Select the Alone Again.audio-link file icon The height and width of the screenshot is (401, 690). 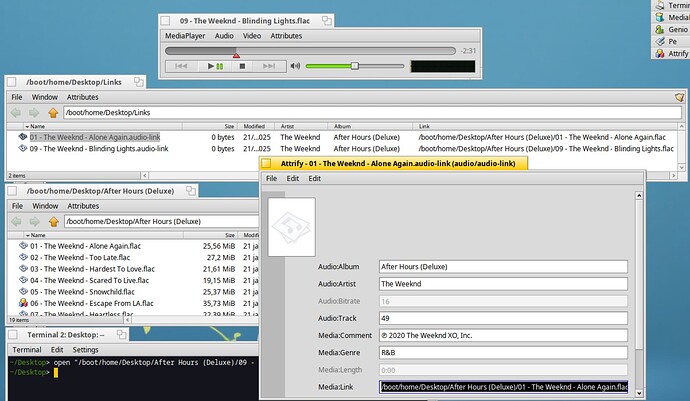tap(23, 137)
